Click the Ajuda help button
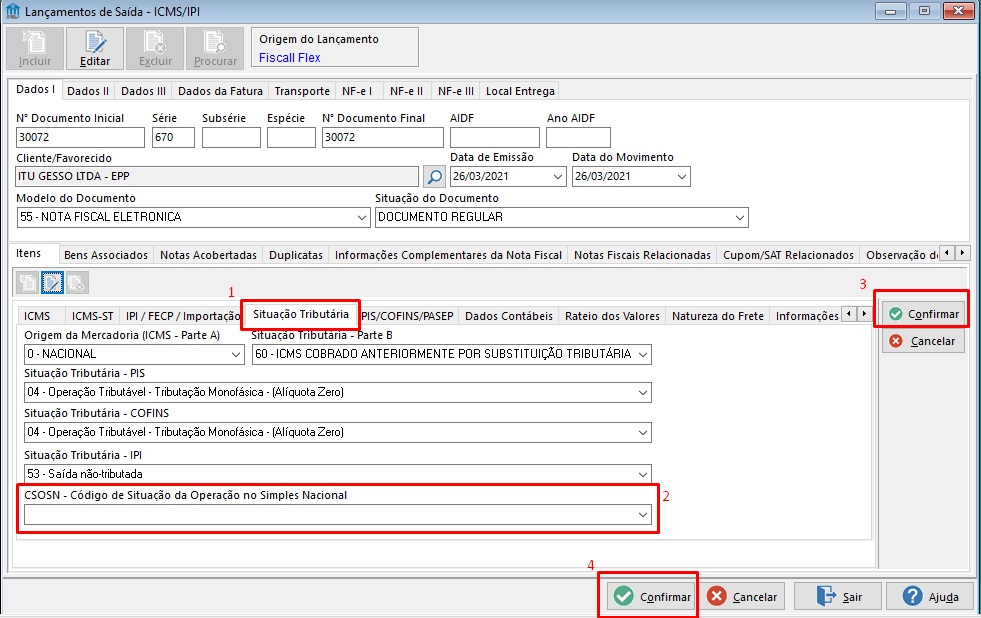The width and height of the screenshot is (981, 618). click(x=930, y=597)
